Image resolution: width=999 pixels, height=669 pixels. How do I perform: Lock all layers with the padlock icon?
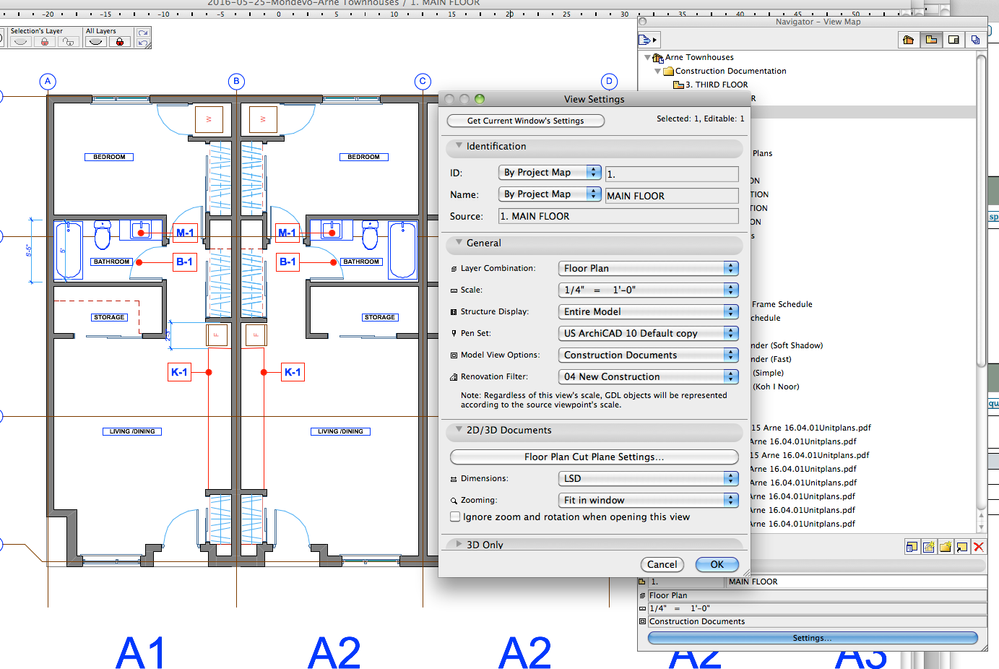[x=119, y=42]
